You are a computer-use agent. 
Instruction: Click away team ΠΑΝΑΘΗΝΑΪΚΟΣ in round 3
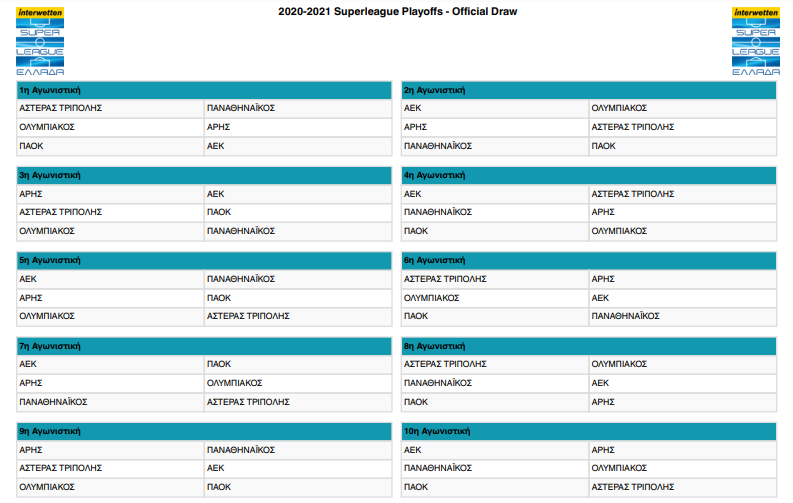click(x=241, y=231)
